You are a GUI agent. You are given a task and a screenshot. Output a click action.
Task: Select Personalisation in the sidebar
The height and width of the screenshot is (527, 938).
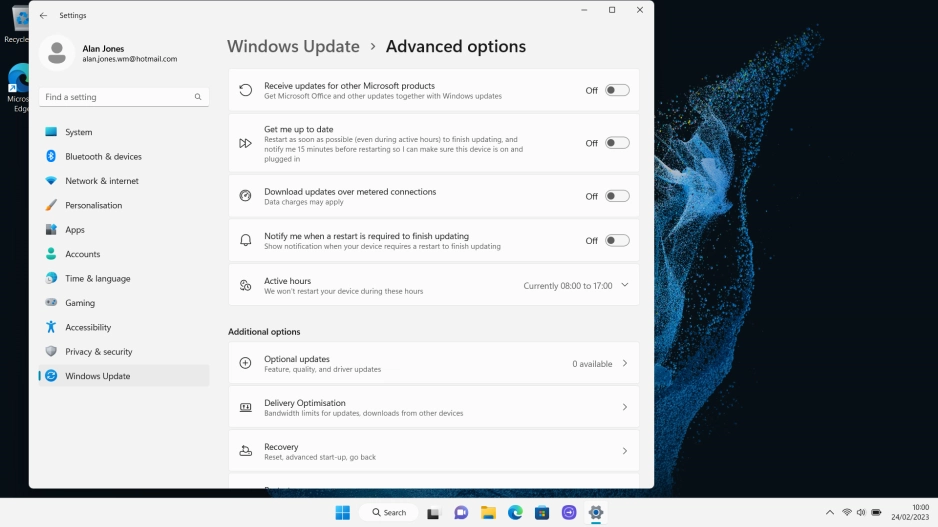coord(124,205)
